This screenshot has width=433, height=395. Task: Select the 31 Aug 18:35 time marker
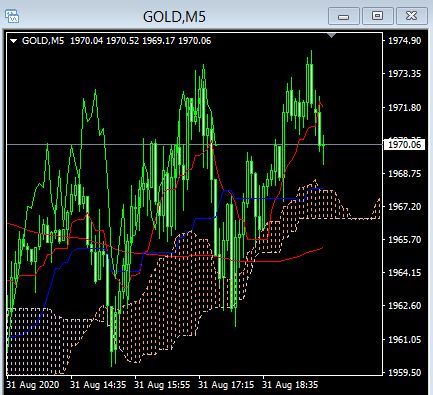[290, 385]
